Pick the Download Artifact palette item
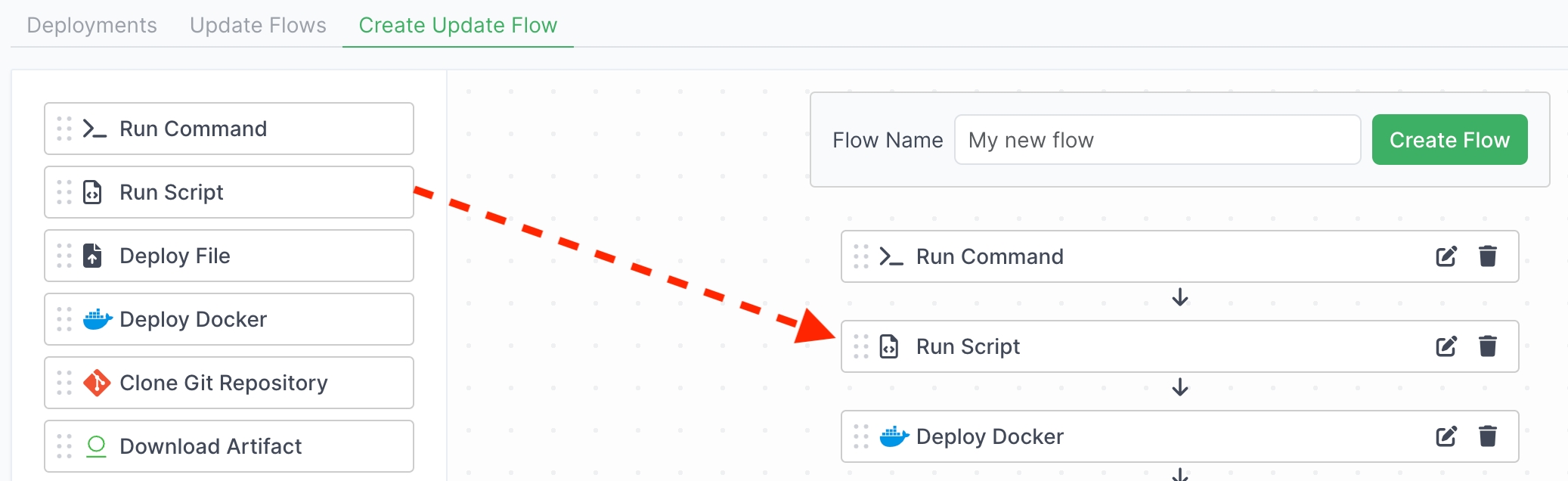This screenshot has width=1568, height=481. pyautogui.click(x=228, y=446)
